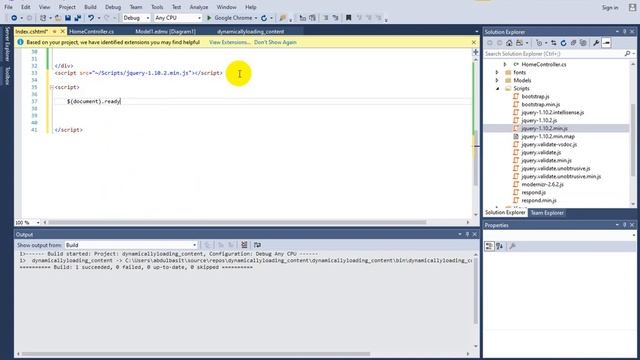Click the Collapse All icon in Solution Explorer

pyautogui.click(x=573, y=43)
